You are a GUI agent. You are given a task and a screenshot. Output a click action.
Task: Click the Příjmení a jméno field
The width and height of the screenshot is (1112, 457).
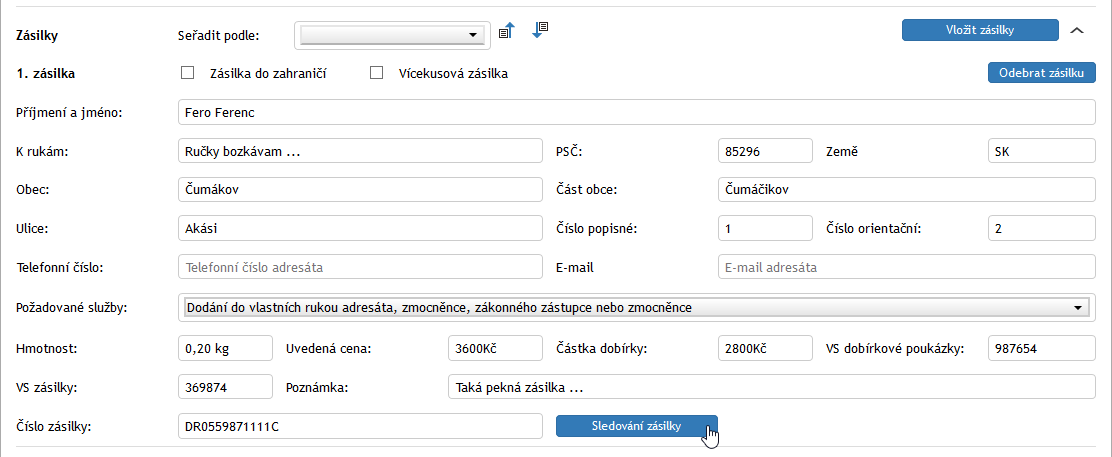(636, 112)
